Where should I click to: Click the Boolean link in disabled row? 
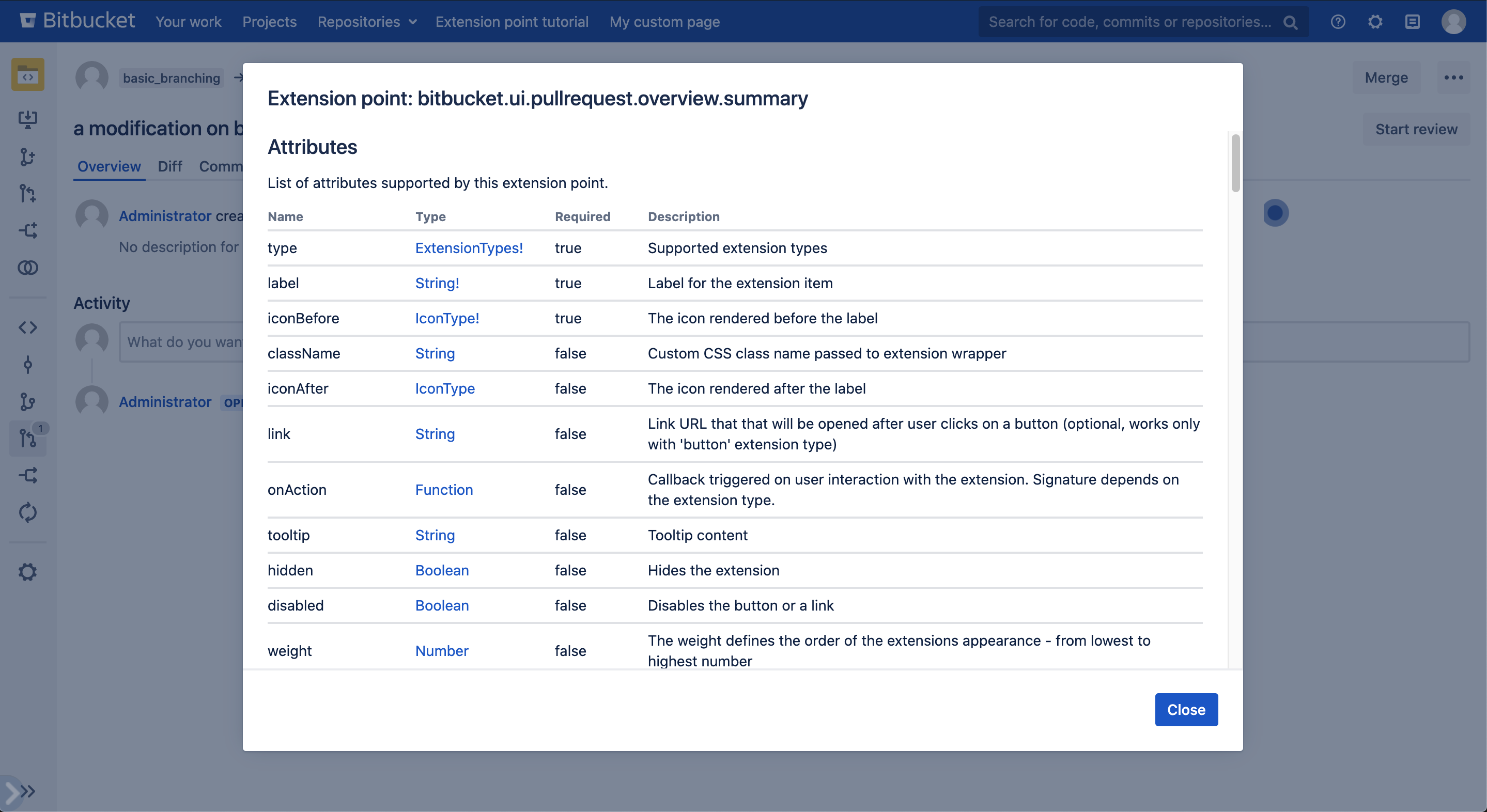click(442, 605)
